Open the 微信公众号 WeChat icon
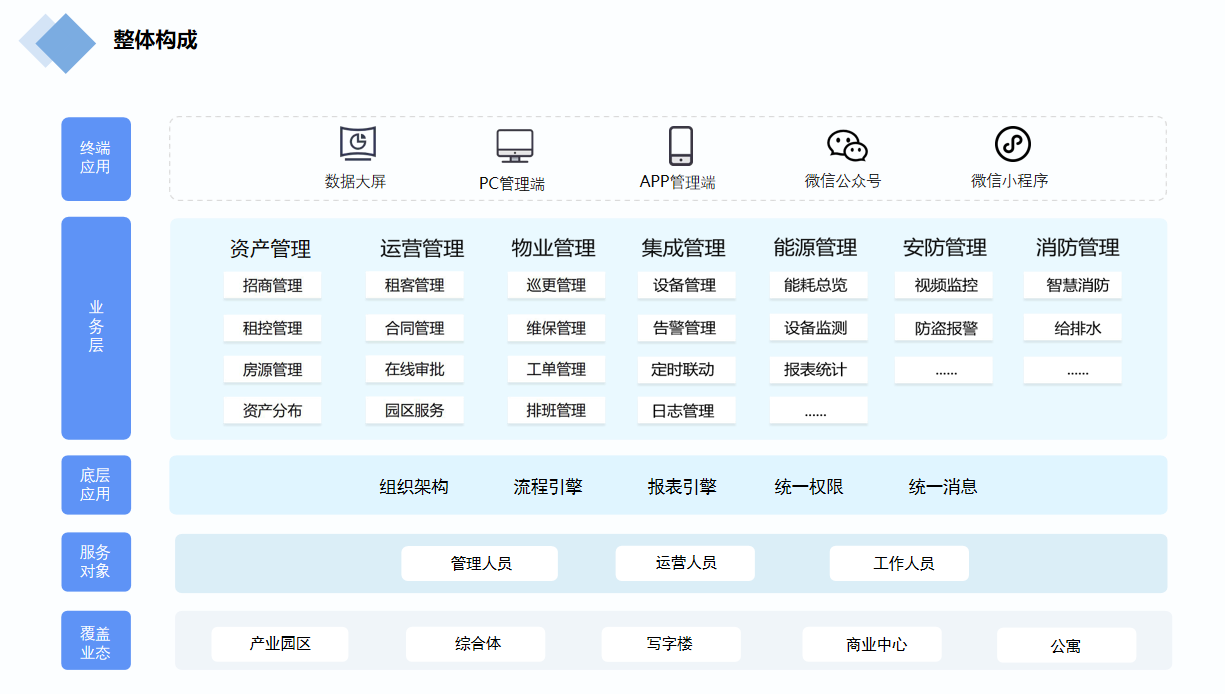 846,146
